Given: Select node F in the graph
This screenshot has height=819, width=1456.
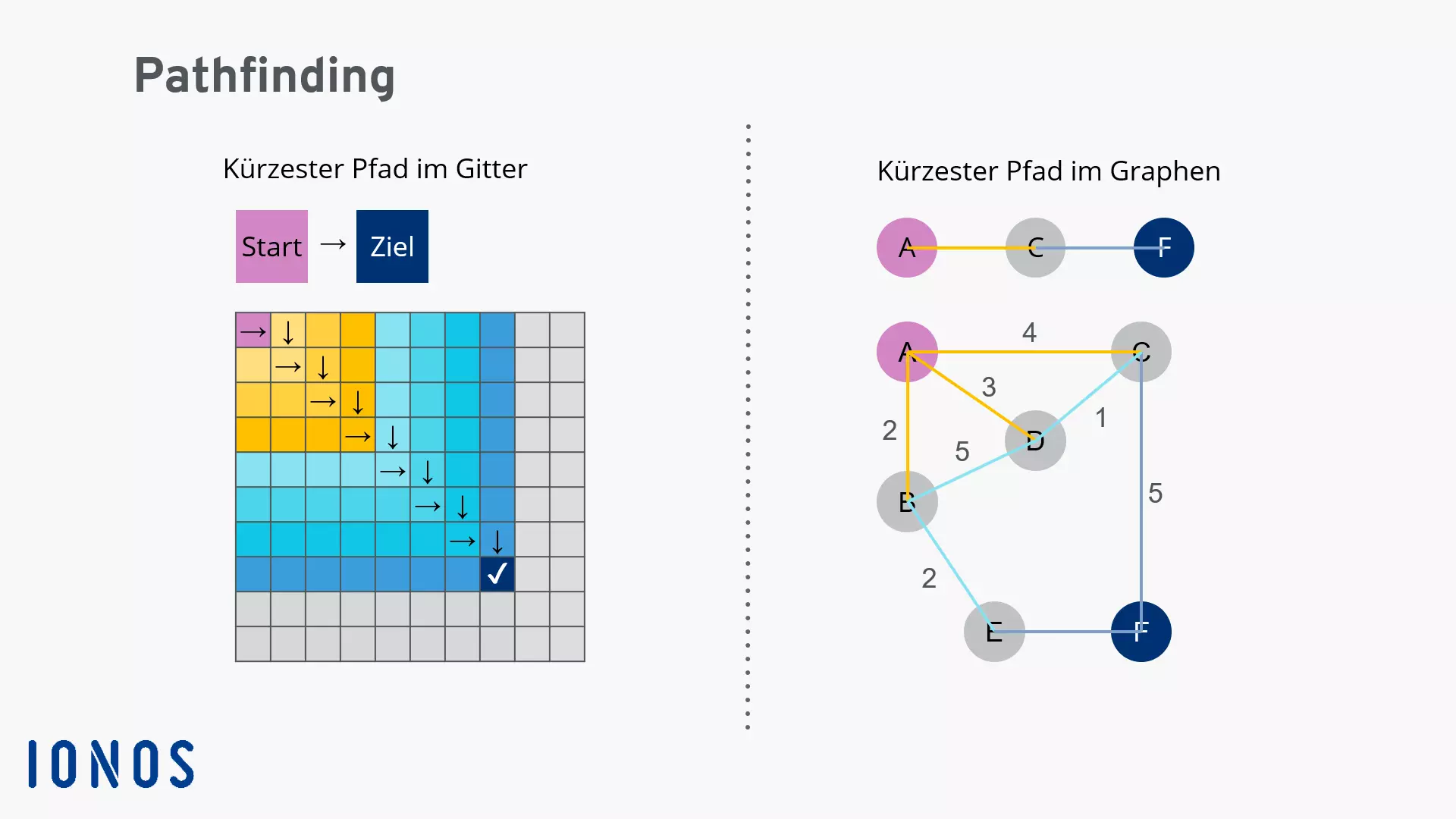Looking at the screenshot, I should point(1140,630).
